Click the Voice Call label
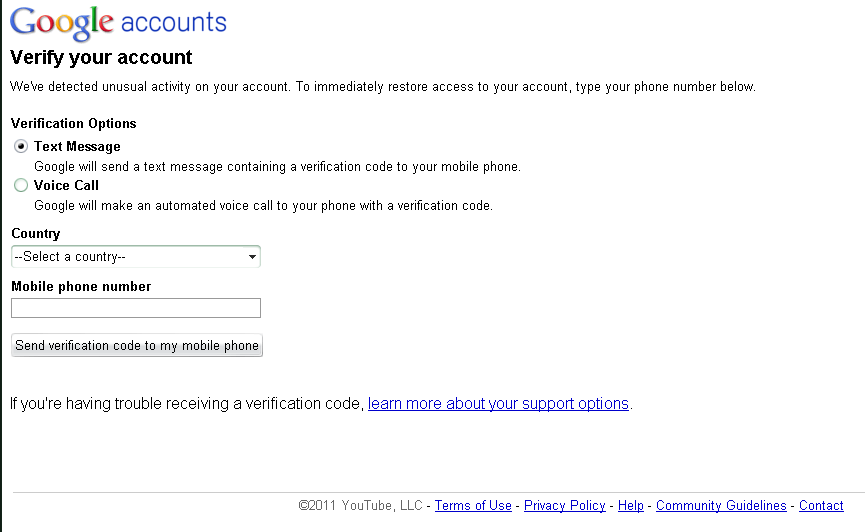The height and width of the screenshot is (532, 865). [x=66, y=185]
